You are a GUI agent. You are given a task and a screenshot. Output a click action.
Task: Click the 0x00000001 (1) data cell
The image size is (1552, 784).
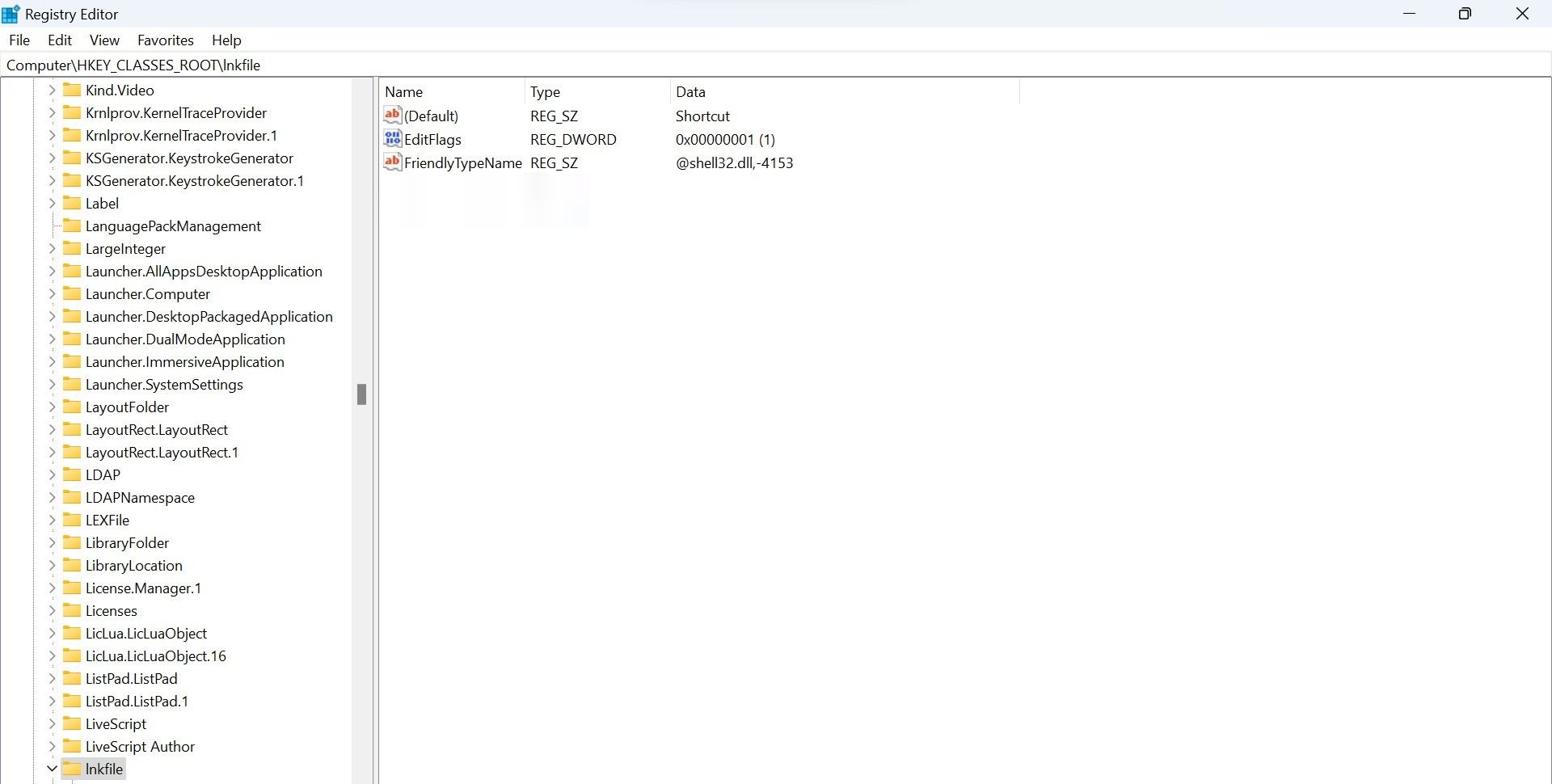click(x=725, y=139)
